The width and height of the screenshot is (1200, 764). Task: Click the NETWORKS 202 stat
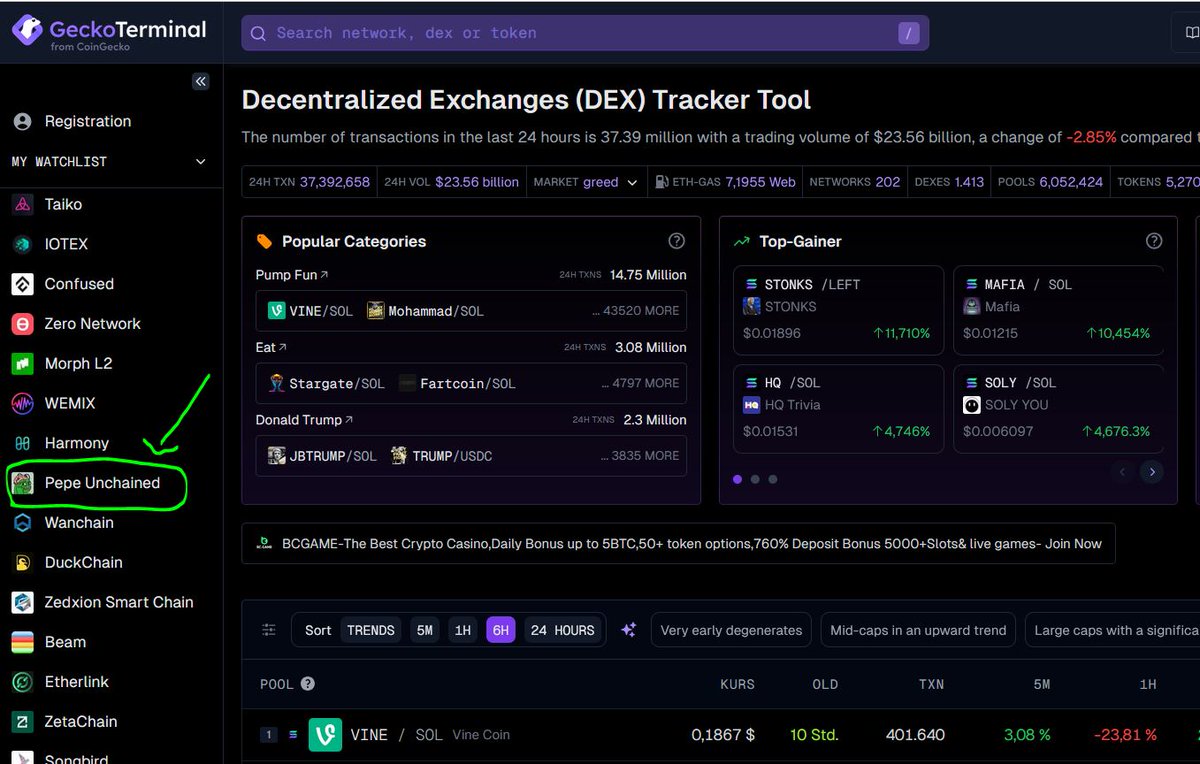[x=855, y=182]
